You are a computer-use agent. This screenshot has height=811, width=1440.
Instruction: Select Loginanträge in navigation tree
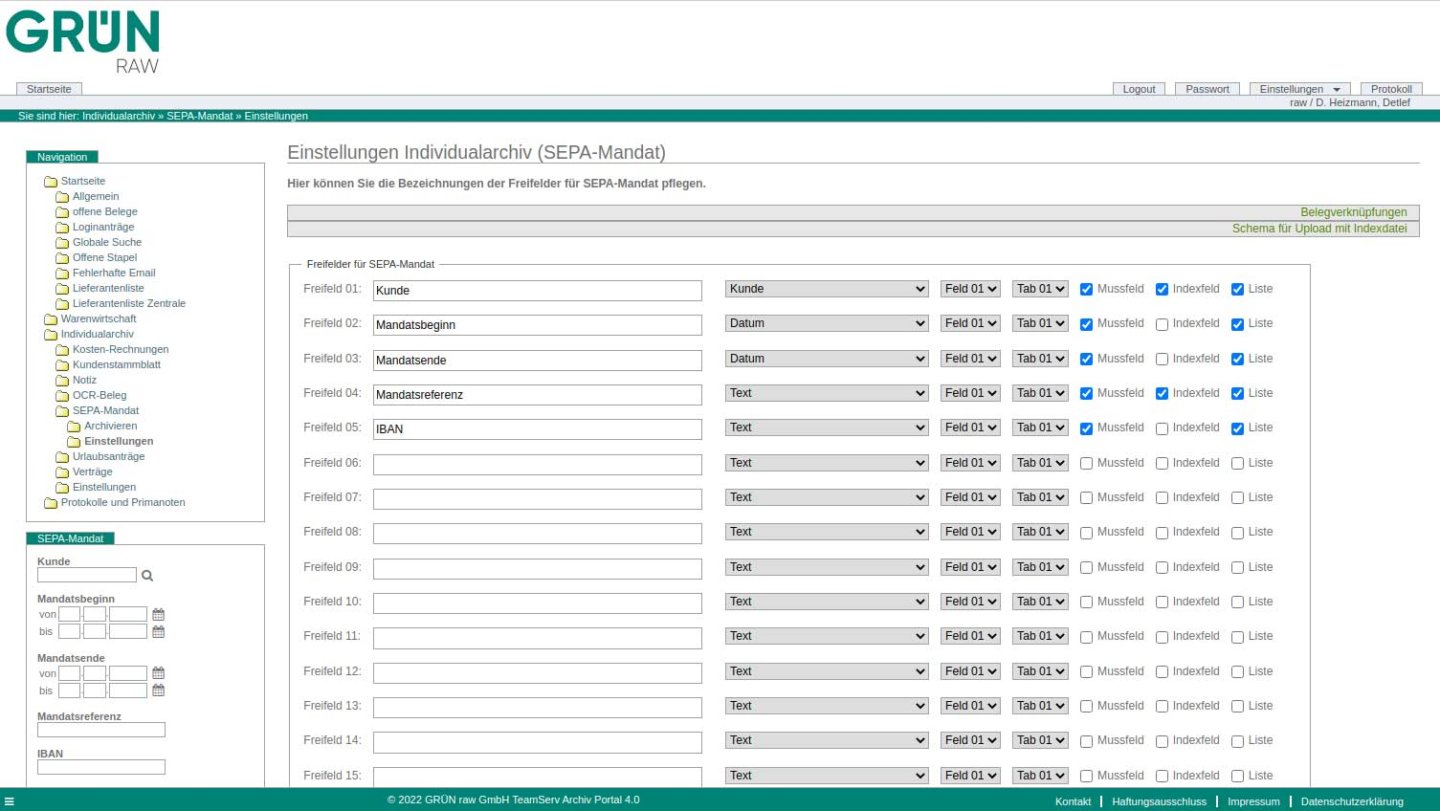[x=103, y=227]
